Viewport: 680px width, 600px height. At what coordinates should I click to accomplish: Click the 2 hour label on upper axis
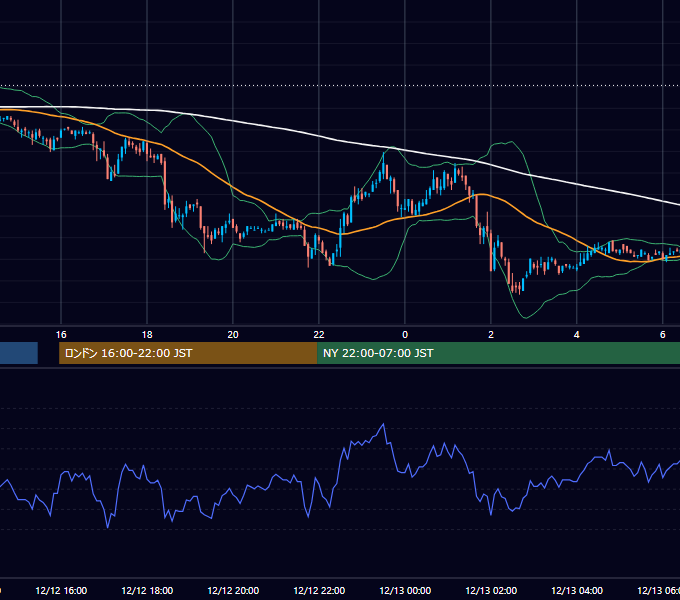490,335
